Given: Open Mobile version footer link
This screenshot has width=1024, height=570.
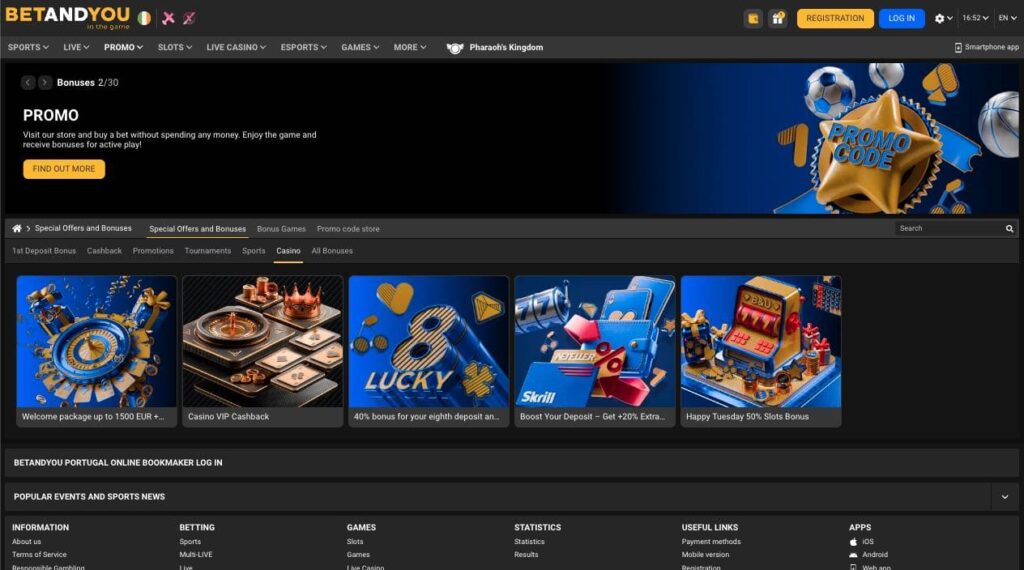Looking at the screenshot, I should pos(705,555).
